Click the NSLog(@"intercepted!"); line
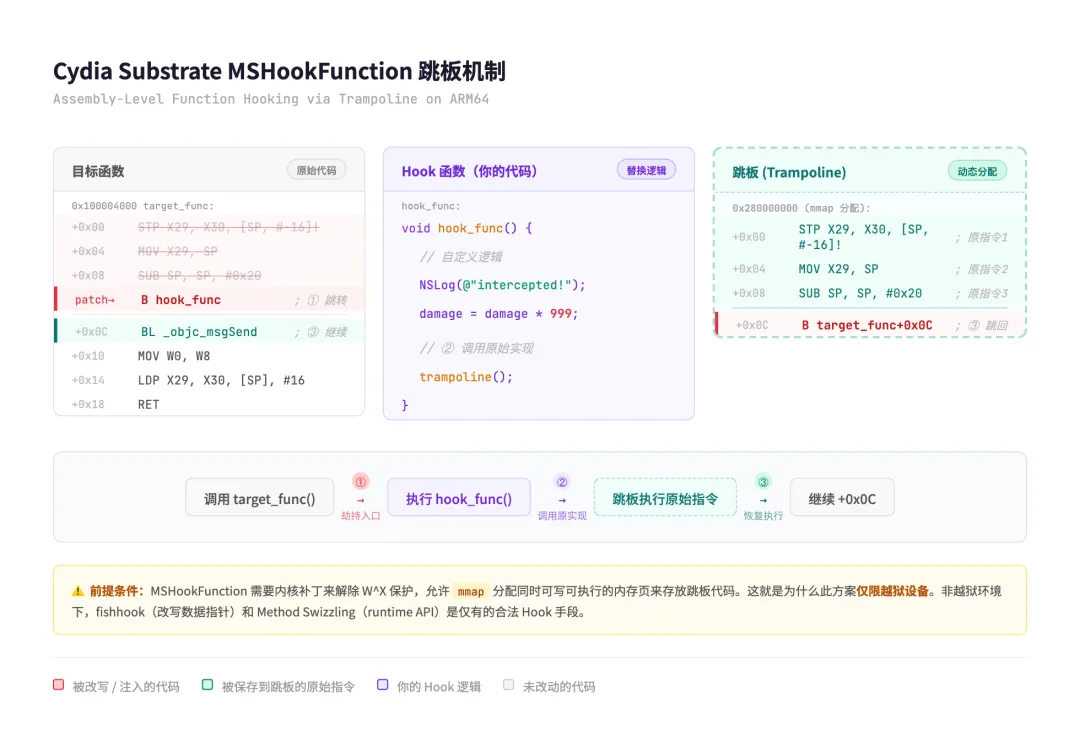The width and height of the screenshot is (1080, 747). [502, 285]
